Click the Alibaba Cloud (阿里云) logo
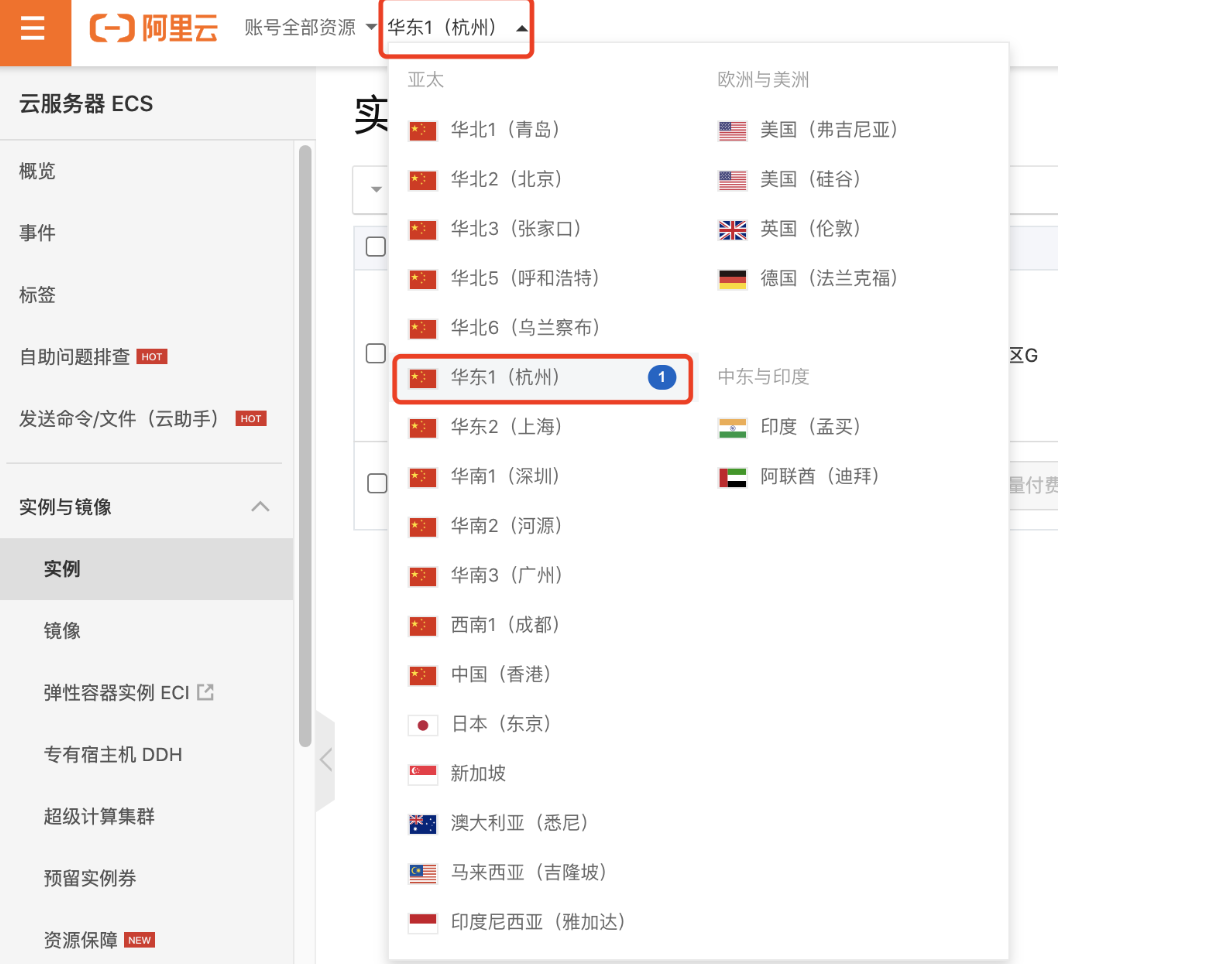 [x=153, y=28]
